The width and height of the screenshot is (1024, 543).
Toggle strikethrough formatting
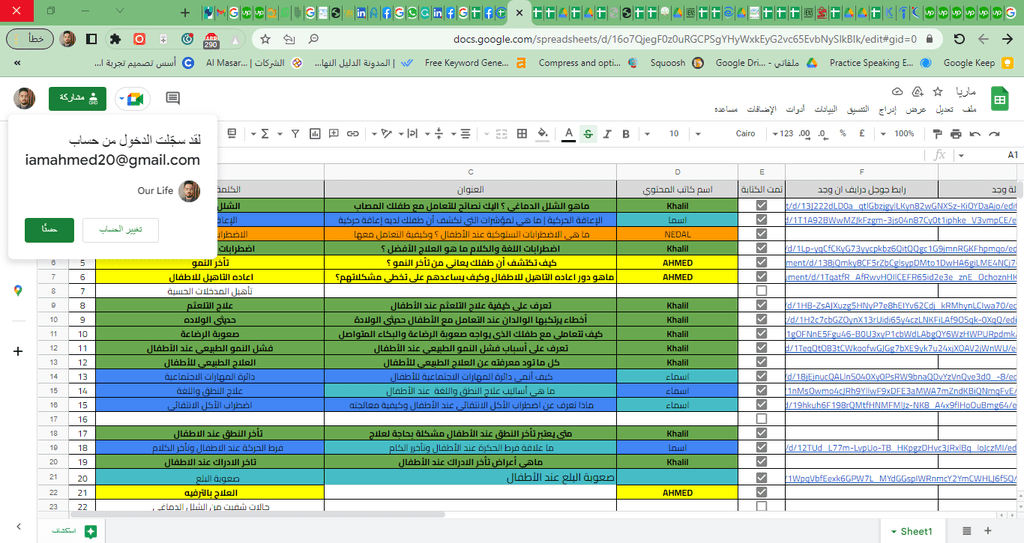click(588, 134)
